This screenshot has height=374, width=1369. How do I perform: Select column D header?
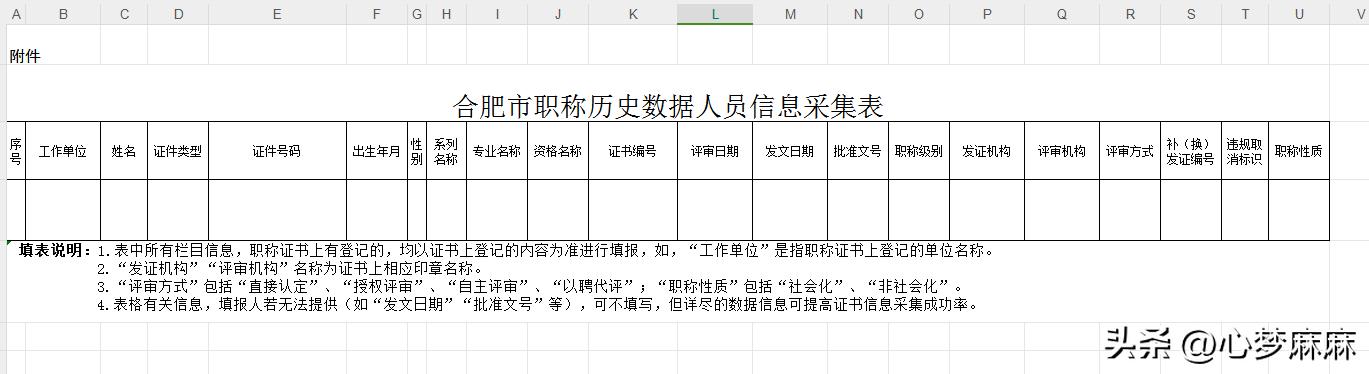pos(178,13)
